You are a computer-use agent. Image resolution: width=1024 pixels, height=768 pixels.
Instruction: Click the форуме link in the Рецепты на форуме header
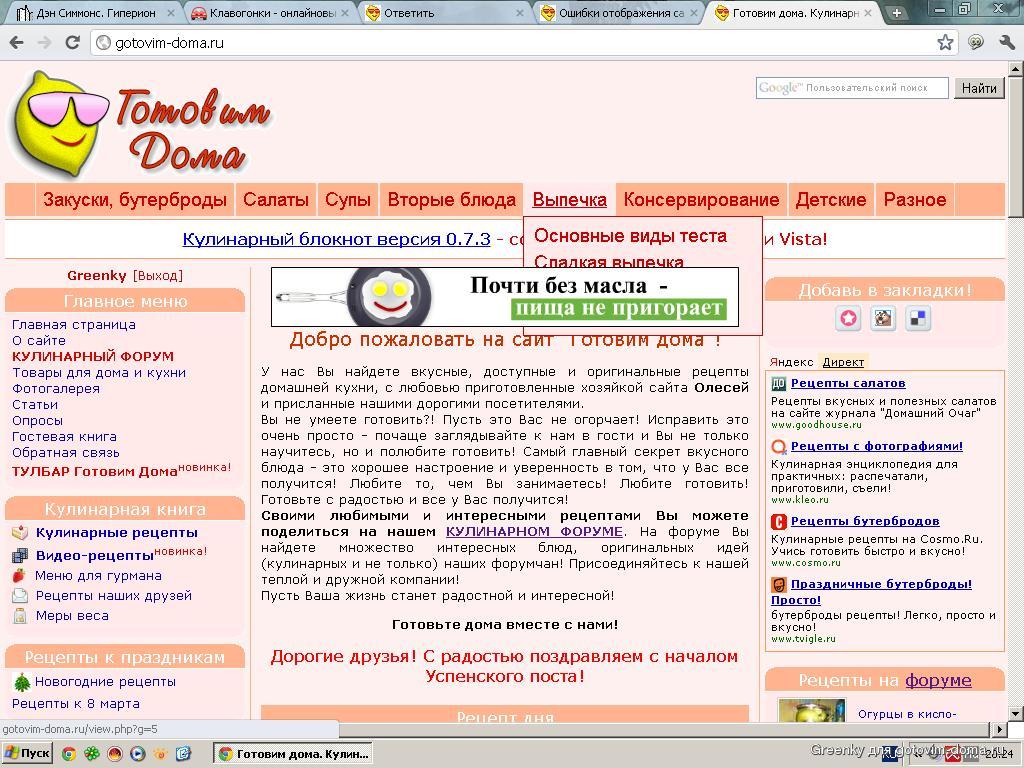pyautogui.click(x=938, y=680)
